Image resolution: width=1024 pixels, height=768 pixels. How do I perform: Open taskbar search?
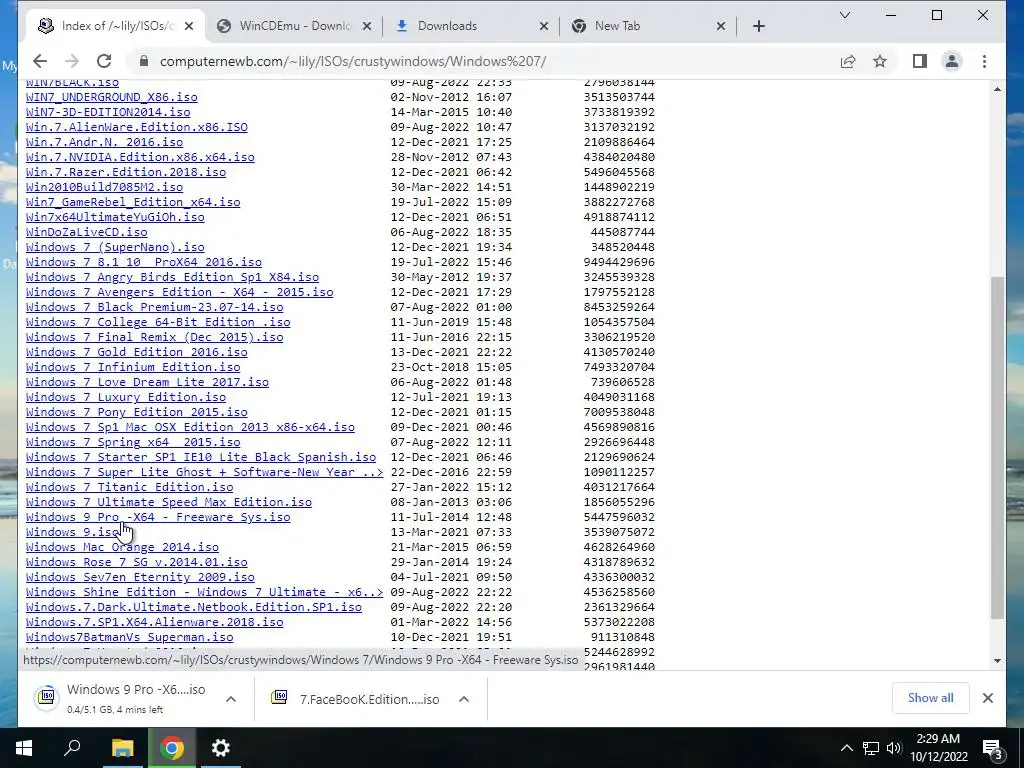72,748
